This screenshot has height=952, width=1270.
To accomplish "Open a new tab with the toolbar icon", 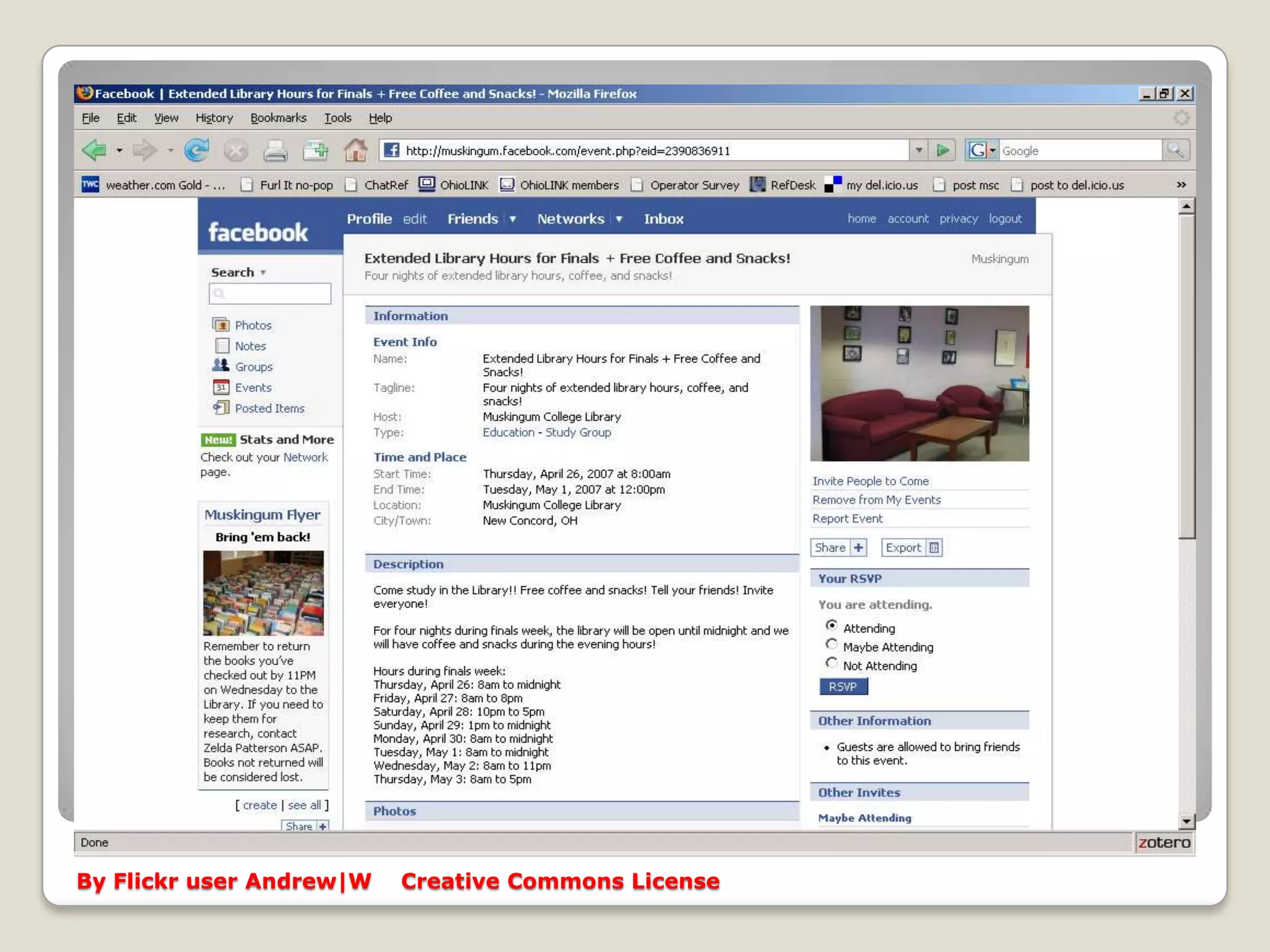I will (x=316, y=150).
